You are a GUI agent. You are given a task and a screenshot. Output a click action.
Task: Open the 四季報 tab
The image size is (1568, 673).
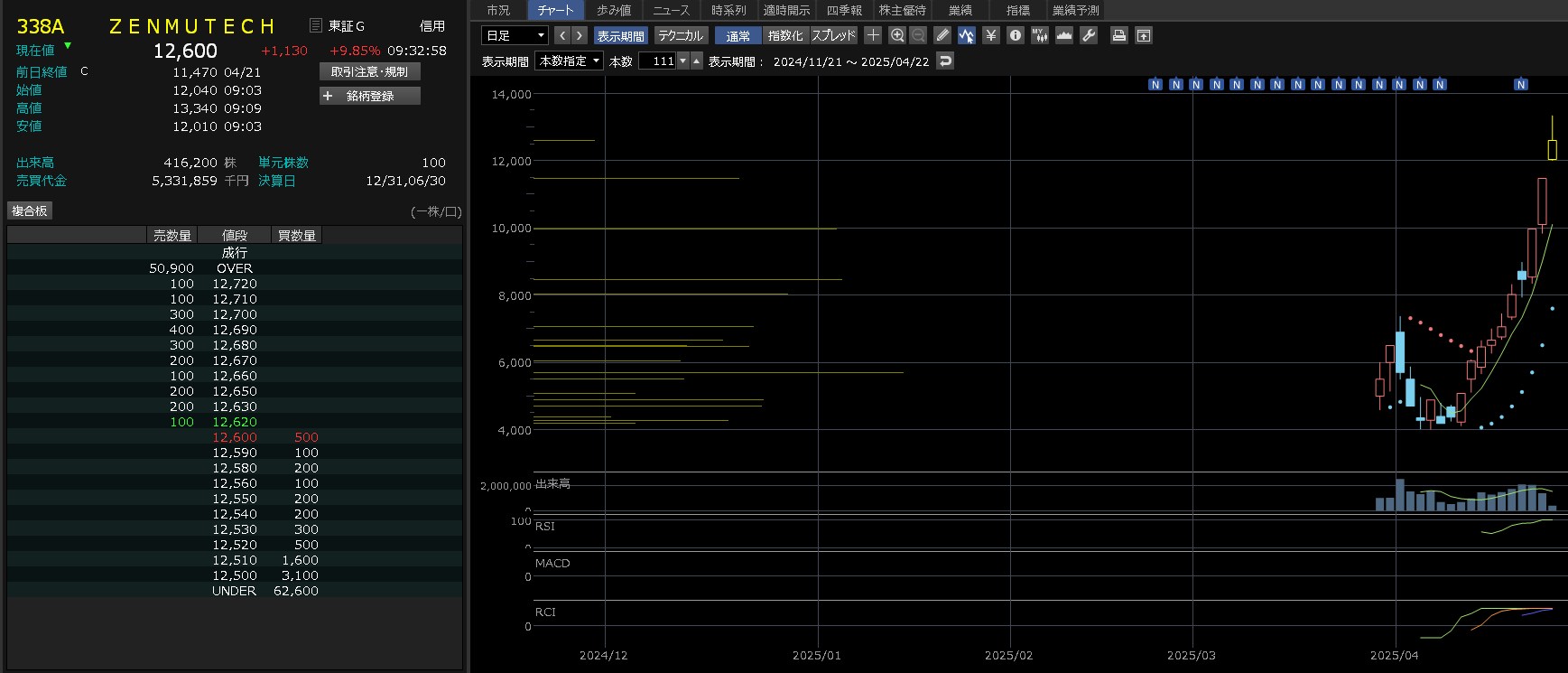click(844, 10)
